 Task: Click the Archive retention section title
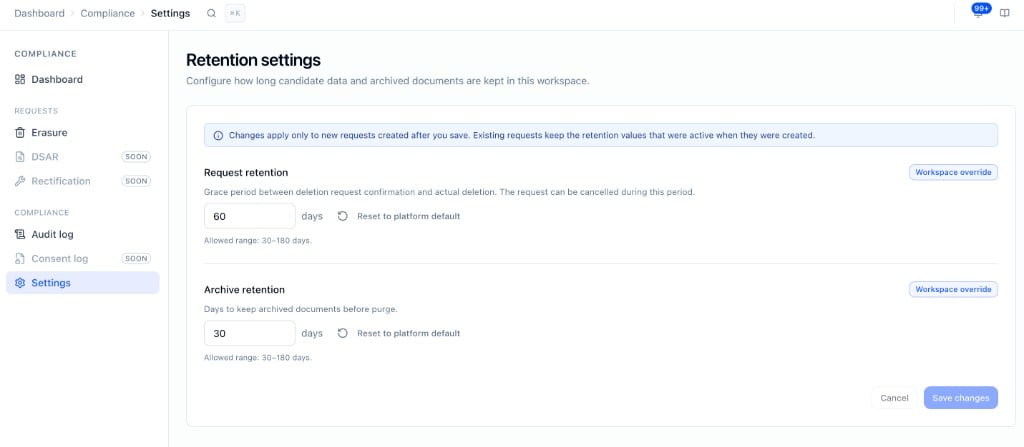click(x=244, y=290)
